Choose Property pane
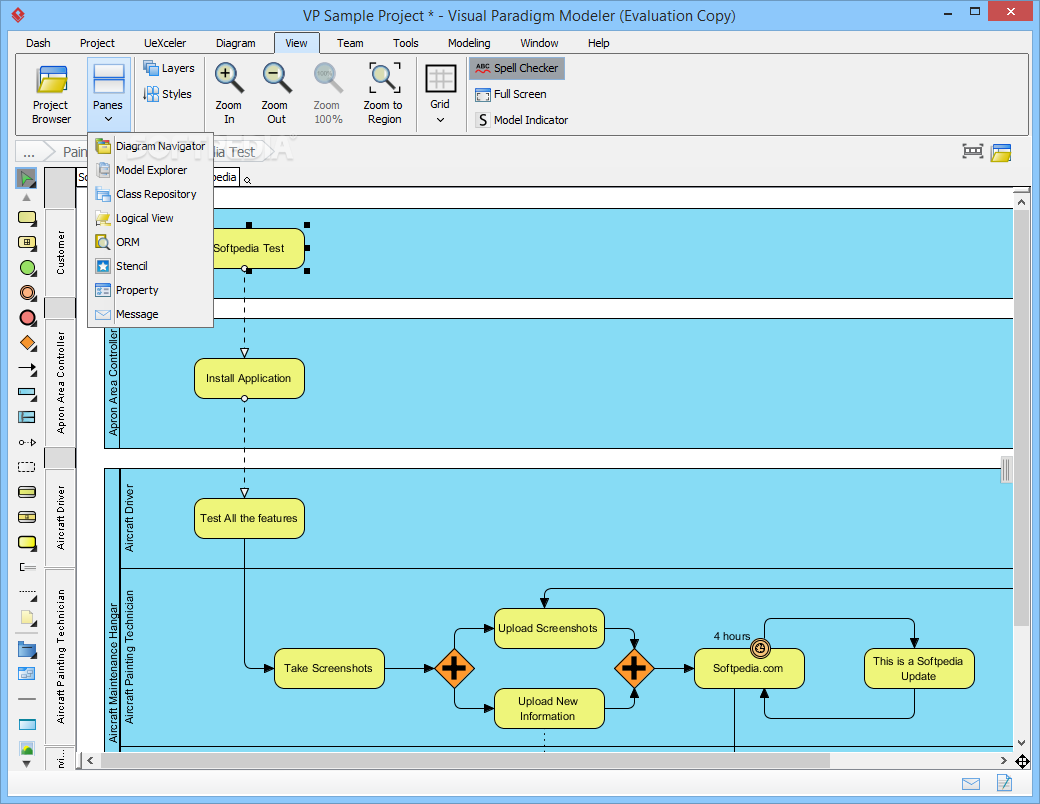 151,290
